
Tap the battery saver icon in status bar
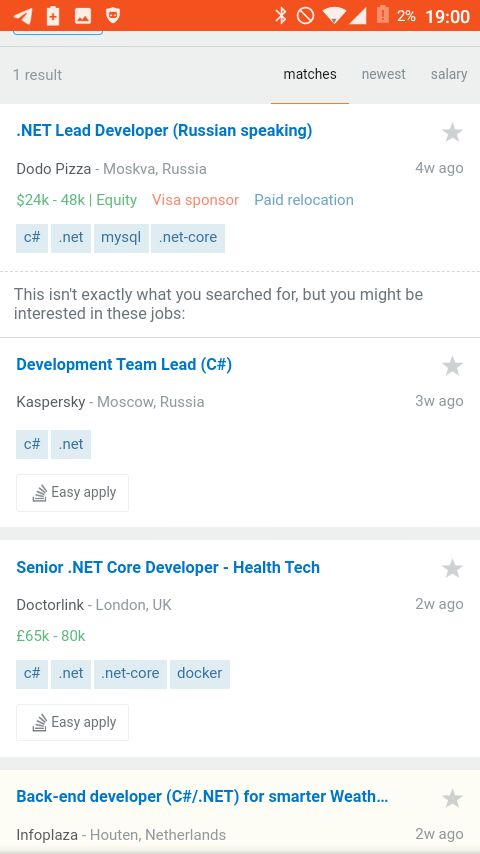[x=53, y=16]
